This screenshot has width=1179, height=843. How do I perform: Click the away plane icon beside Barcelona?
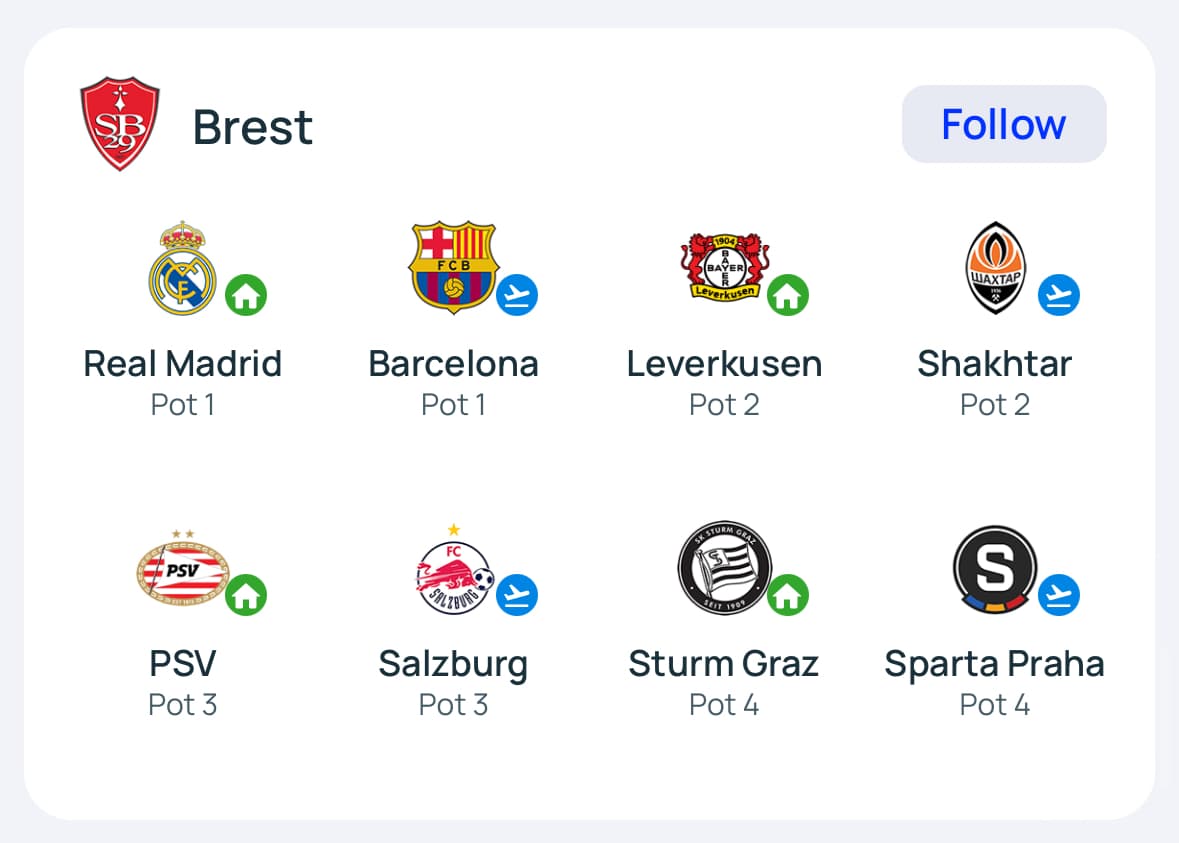pos(517,295)
